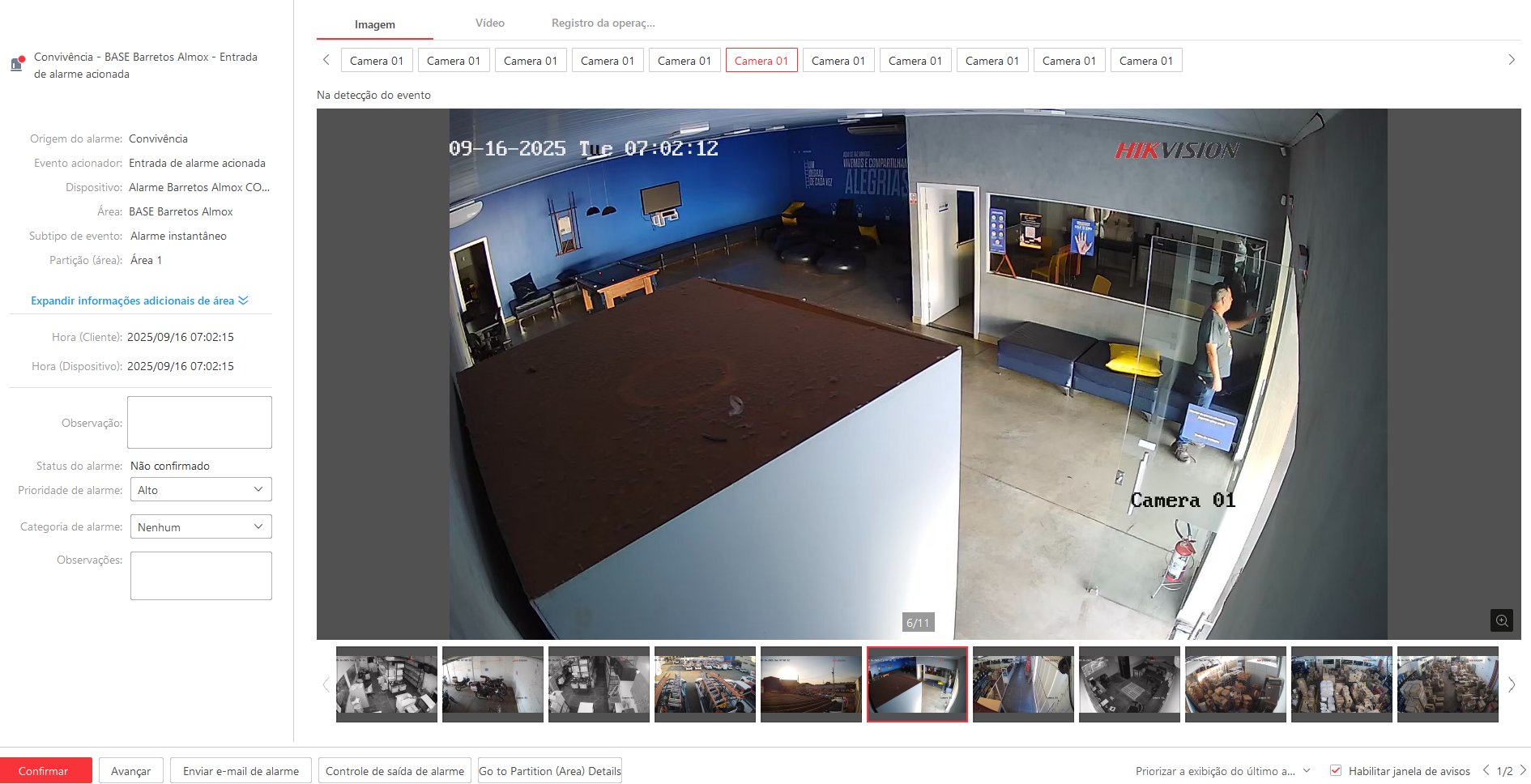Click the thumbnail strip next arrow
The height and width of the screenshot is (784, 1531).
pyautogui.click(x=1511, y=684)
